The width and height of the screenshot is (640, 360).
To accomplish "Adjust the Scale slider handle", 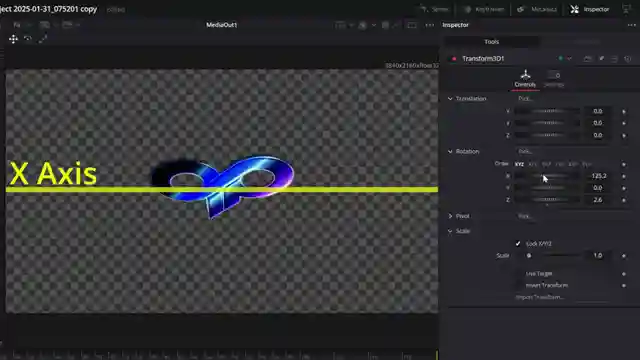I will 529,256.
